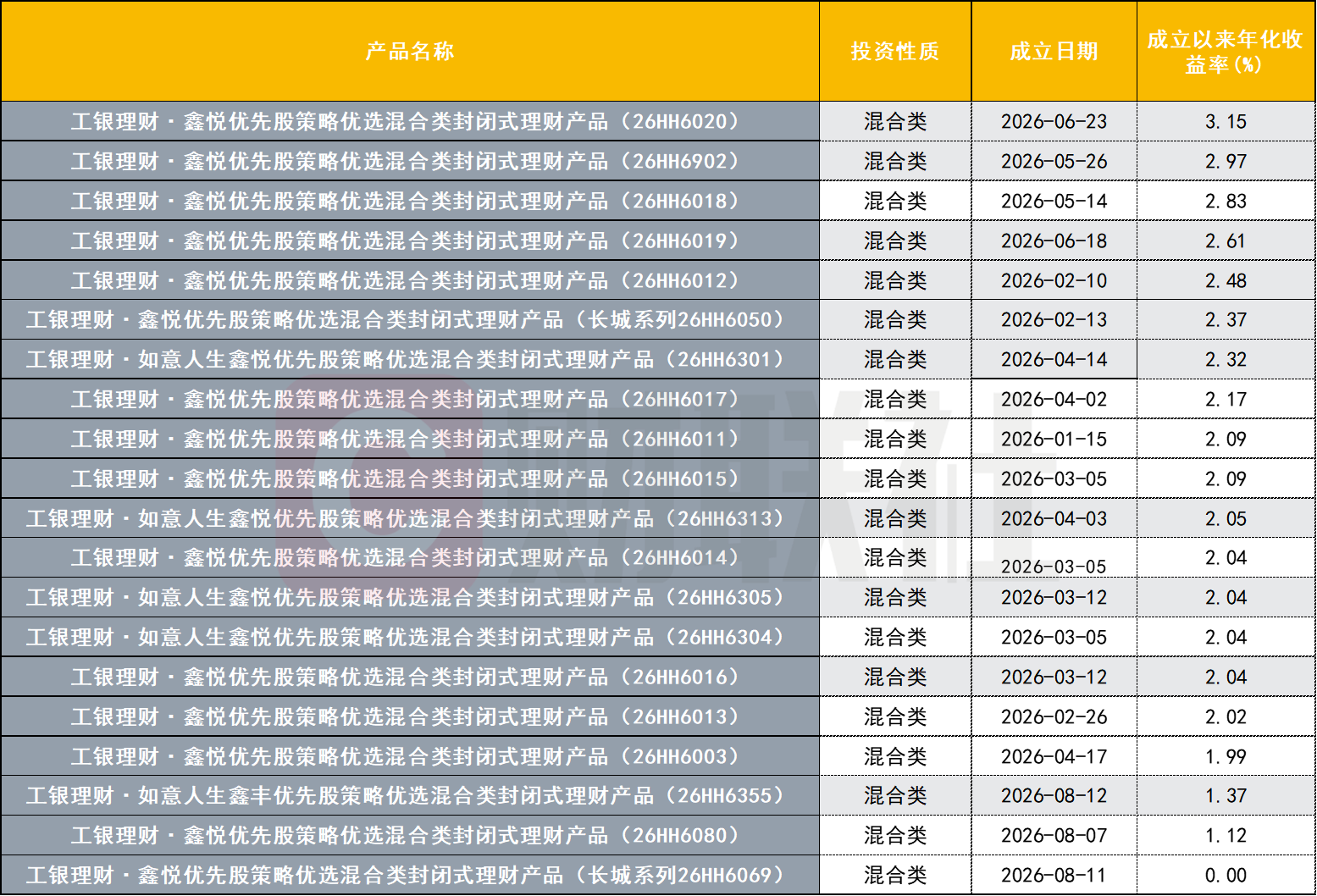Select 混合类 in the 26HH6355 row
This screenshot has height=896, width=1317.
click(x=895, y=796)
